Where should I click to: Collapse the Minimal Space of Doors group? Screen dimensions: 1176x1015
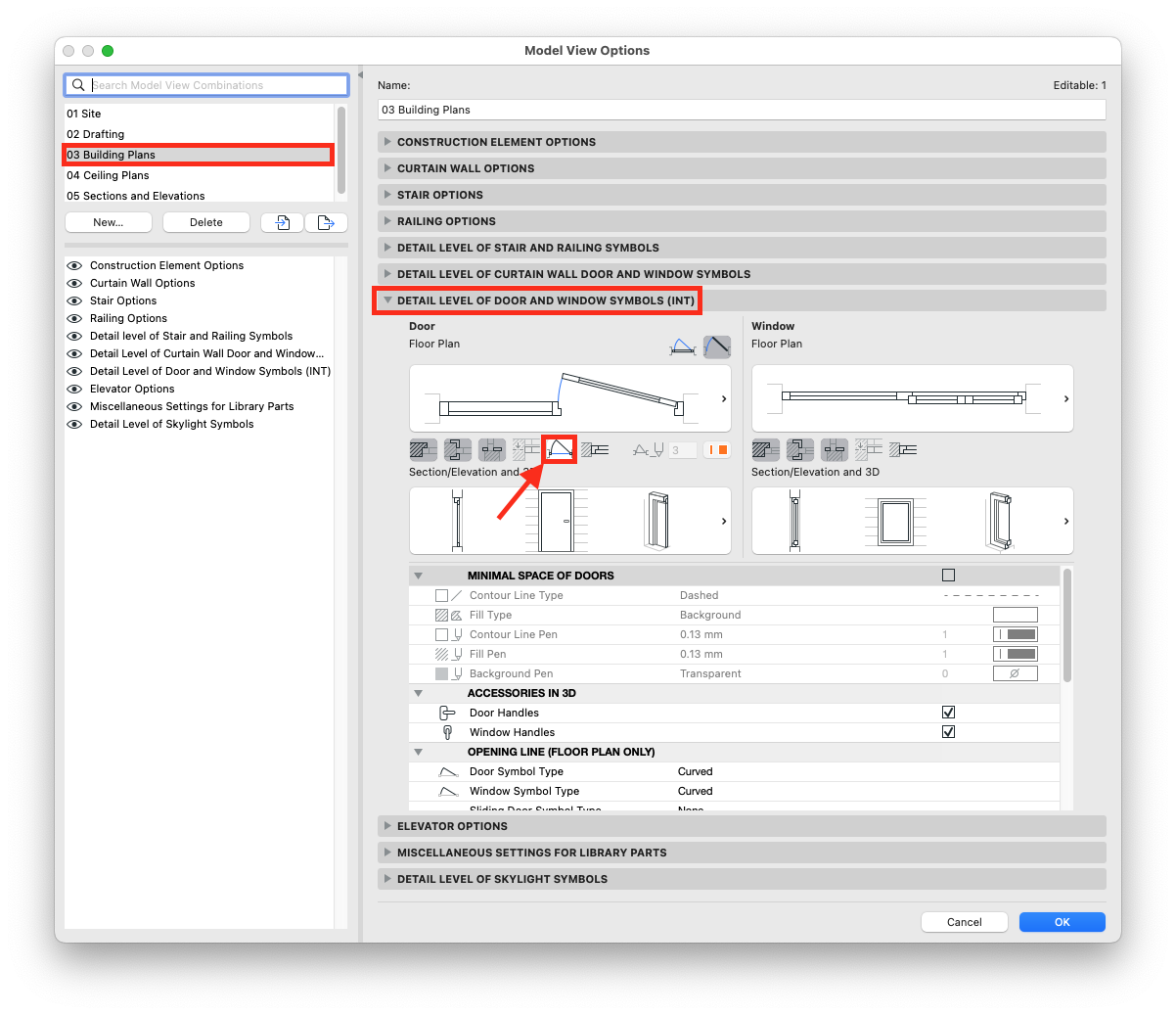tap(418, 576)
